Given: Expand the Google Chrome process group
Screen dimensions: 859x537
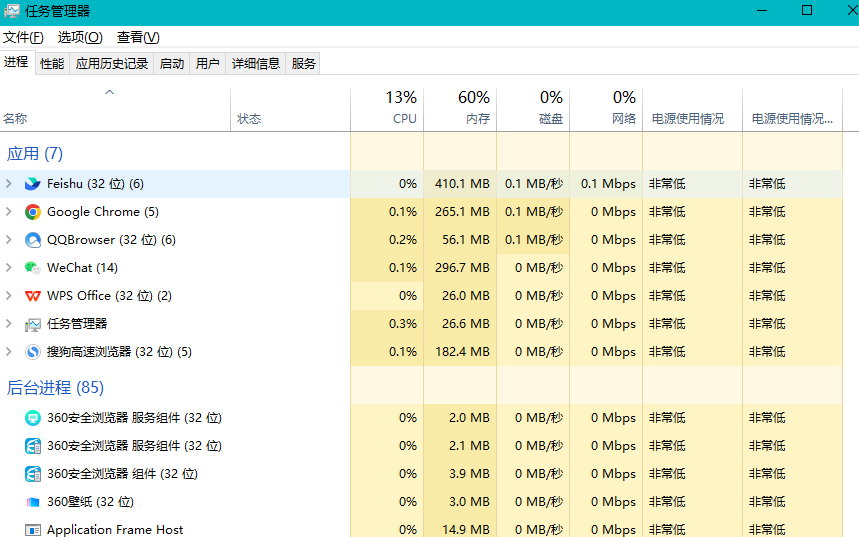Looking at the screenshot, I should tap(9, 212).
